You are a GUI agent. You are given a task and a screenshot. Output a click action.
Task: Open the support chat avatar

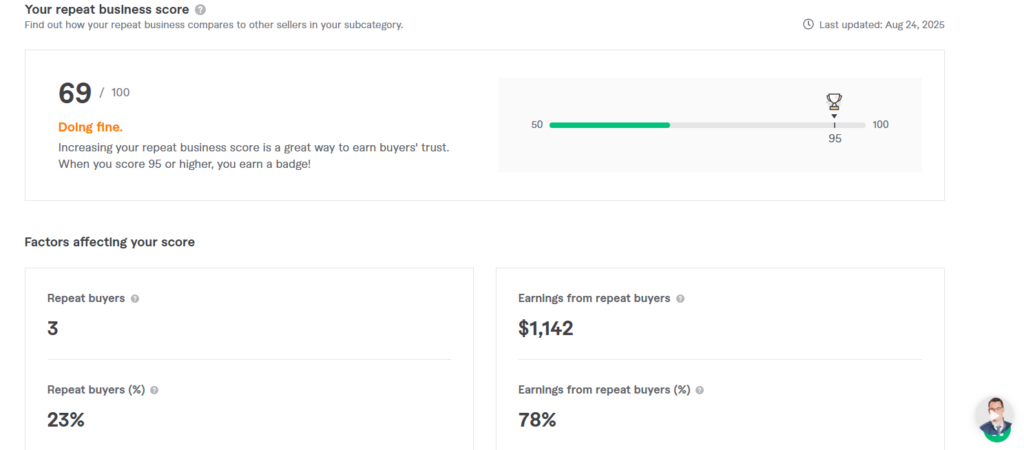coord(994,419)
